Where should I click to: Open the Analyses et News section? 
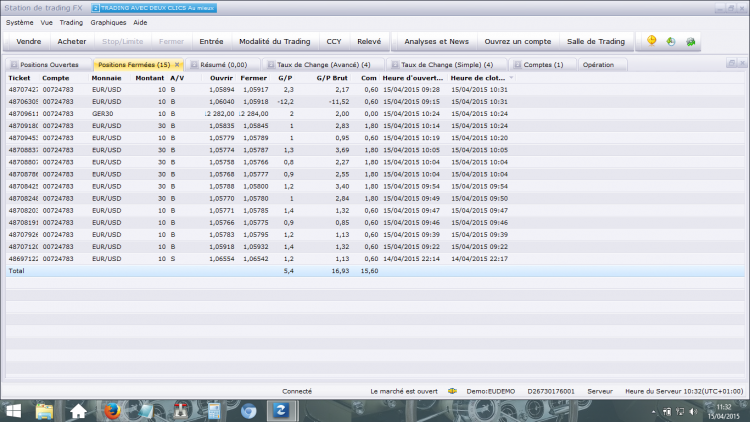[x=436, y=42]
